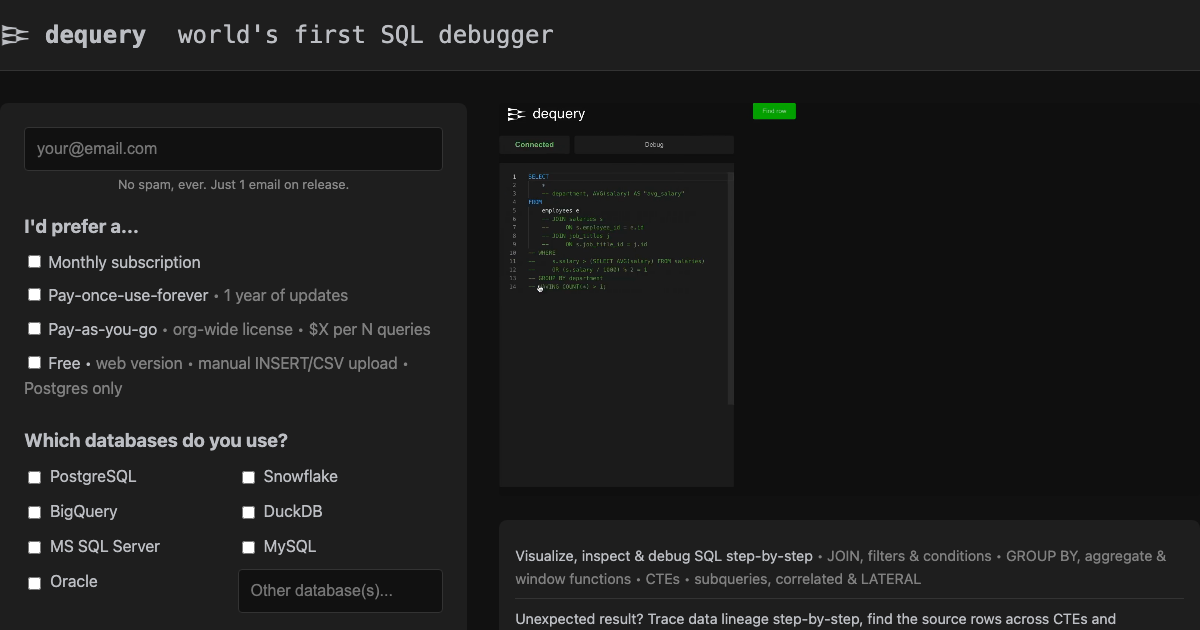Click the 'employees e' line in the editor
Image resolution: width=1200 pixels, height=630 pixels.
pos(559,211)
